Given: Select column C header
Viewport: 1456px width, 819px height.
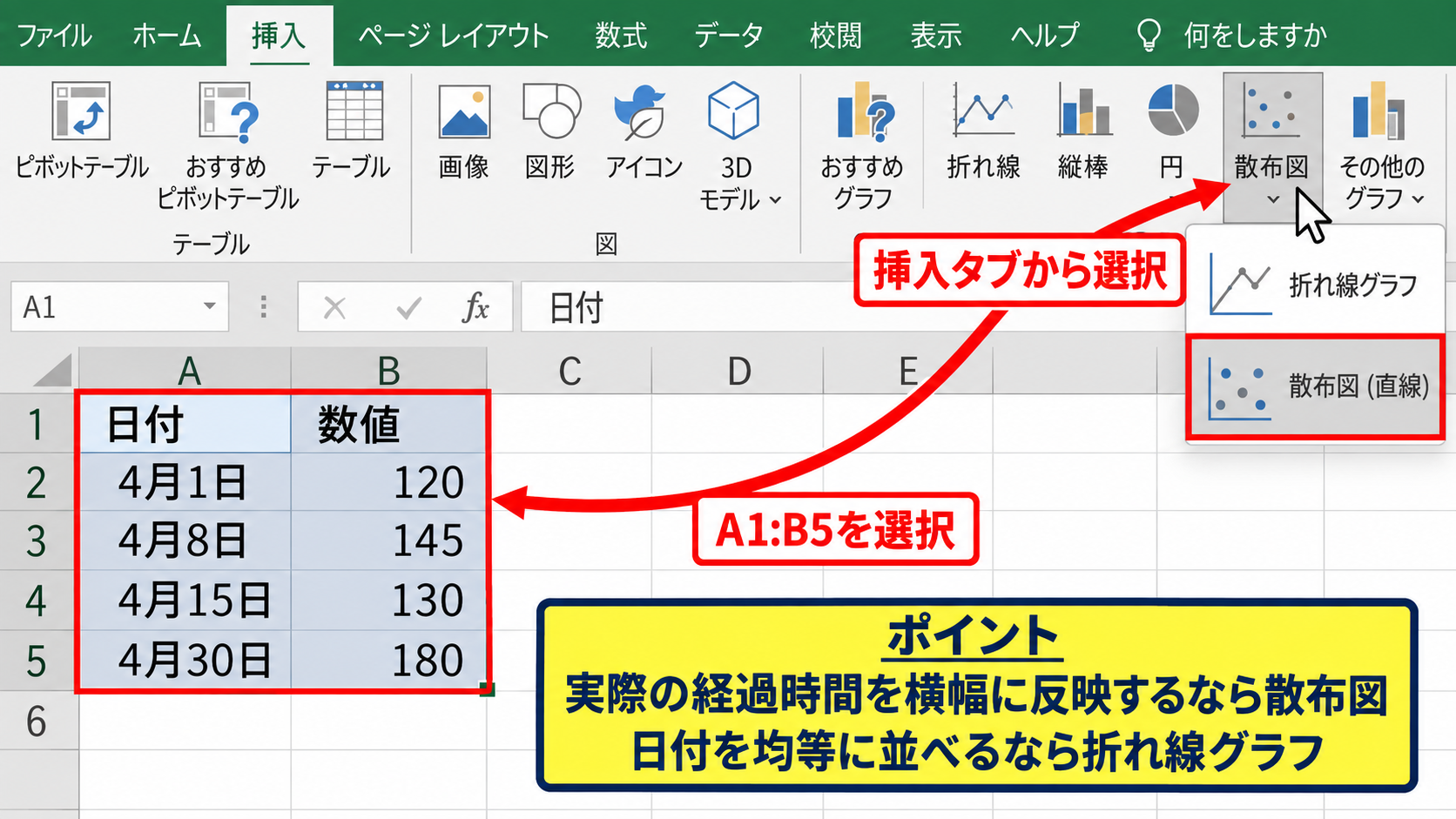Looking at the screenshot, I should pyautogui.click(x=570, y=371).
